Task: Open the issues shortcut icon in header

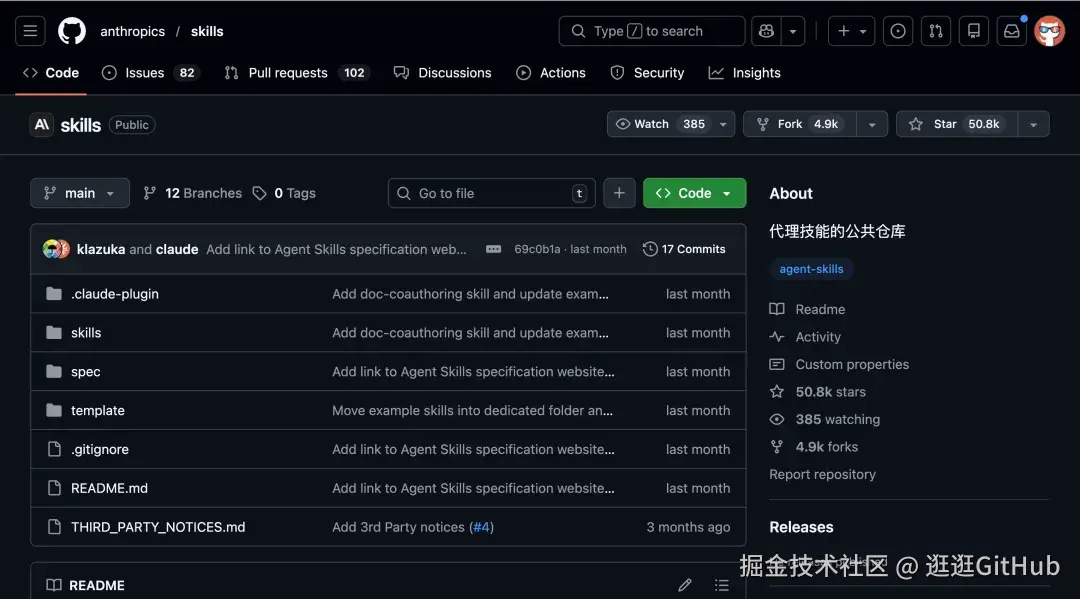Action: (897, 31)
